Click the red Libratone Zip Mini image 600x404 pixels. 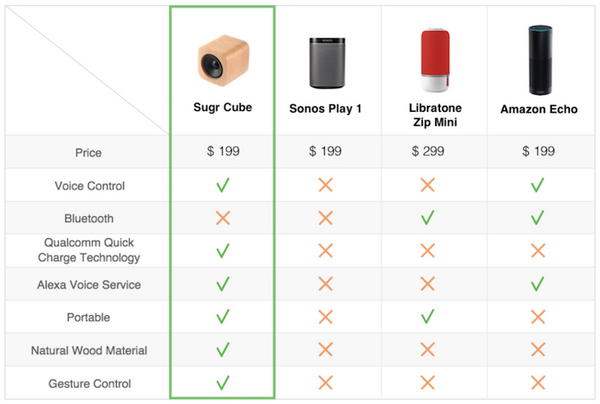click(x=431, y=62)
